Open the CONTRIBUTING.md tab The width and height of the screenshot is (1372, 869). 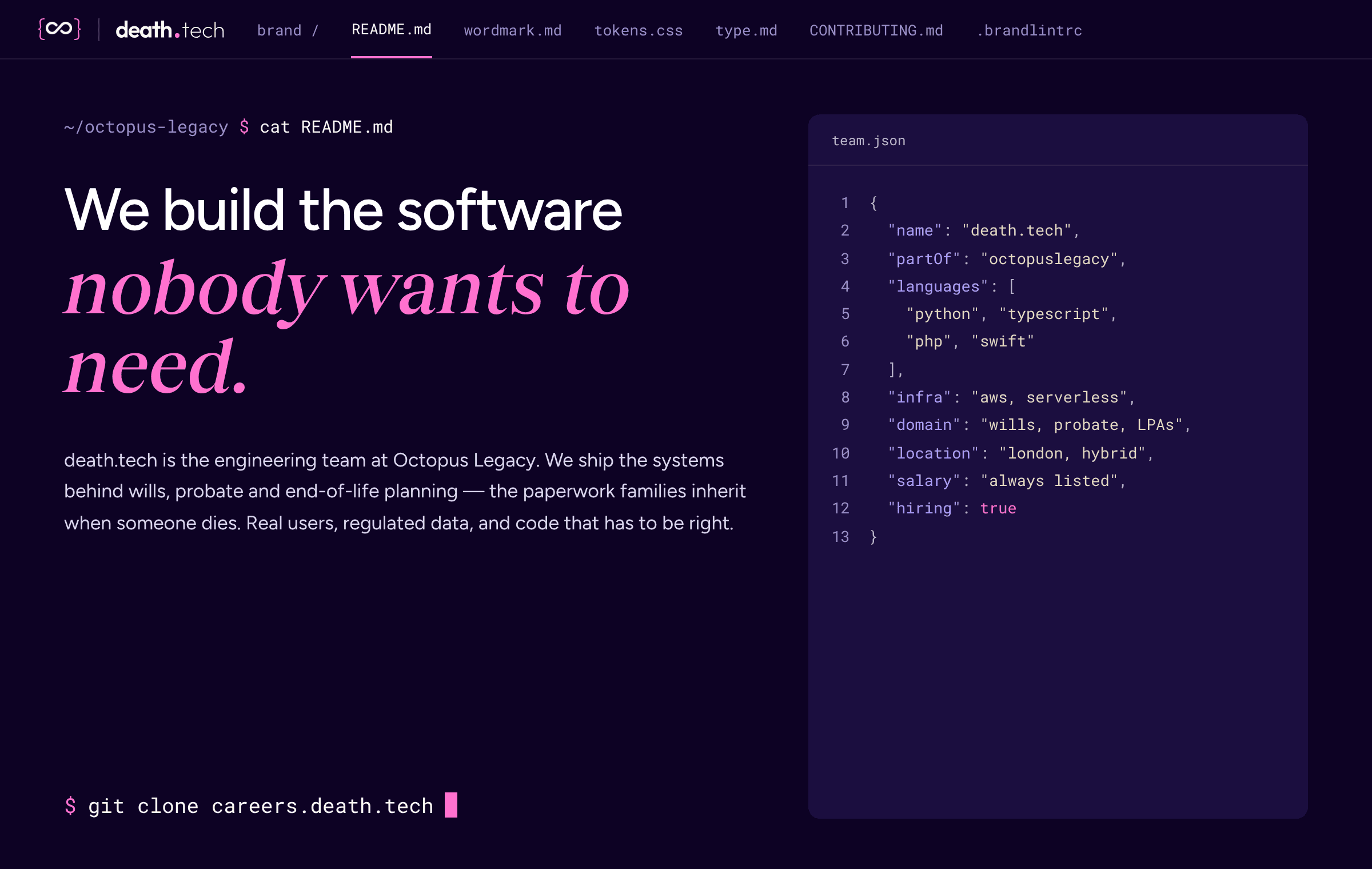876,30
